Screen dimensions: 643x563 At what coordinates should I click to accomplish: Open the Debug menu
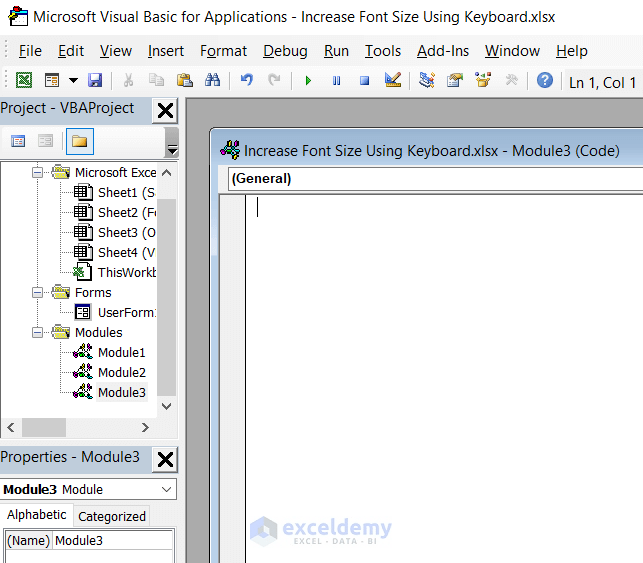285,51
